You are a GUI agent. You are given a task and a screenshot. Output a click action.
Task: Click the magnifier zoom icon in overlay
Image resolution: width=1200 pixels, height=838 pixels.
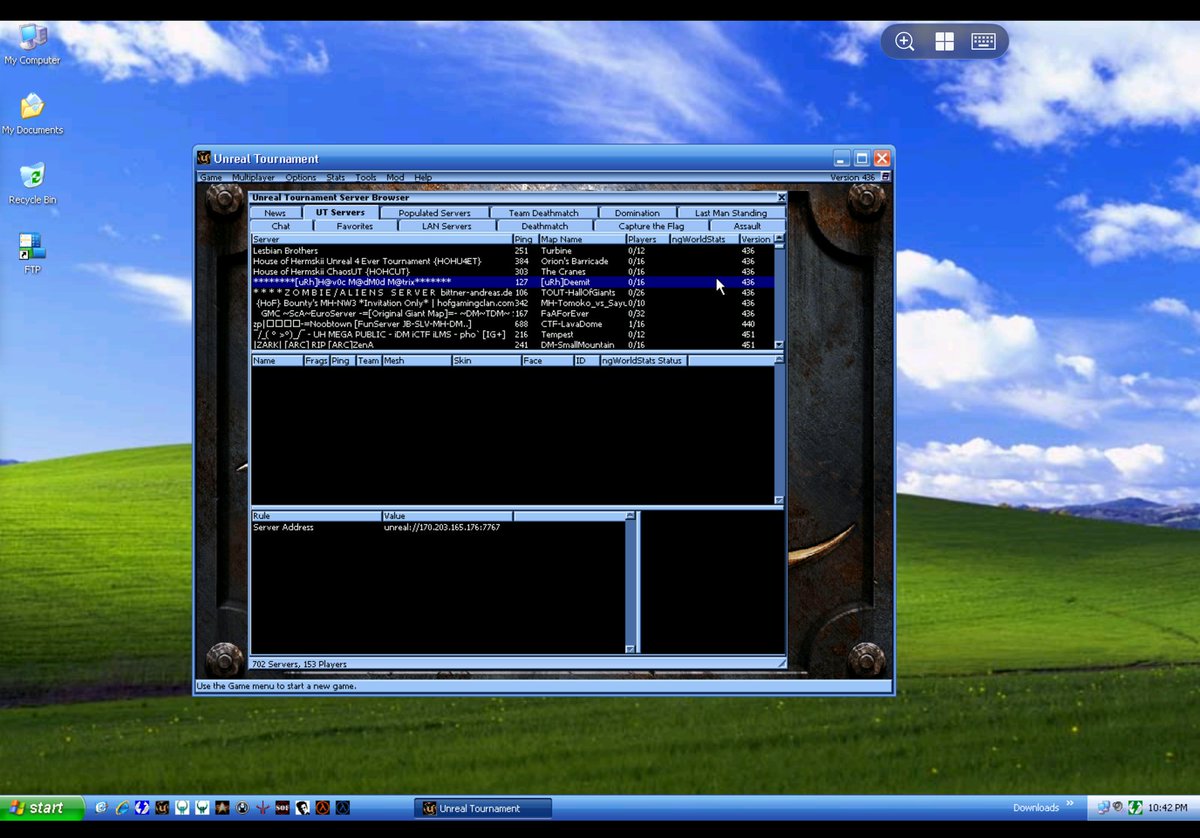click(x=905, y=41)
